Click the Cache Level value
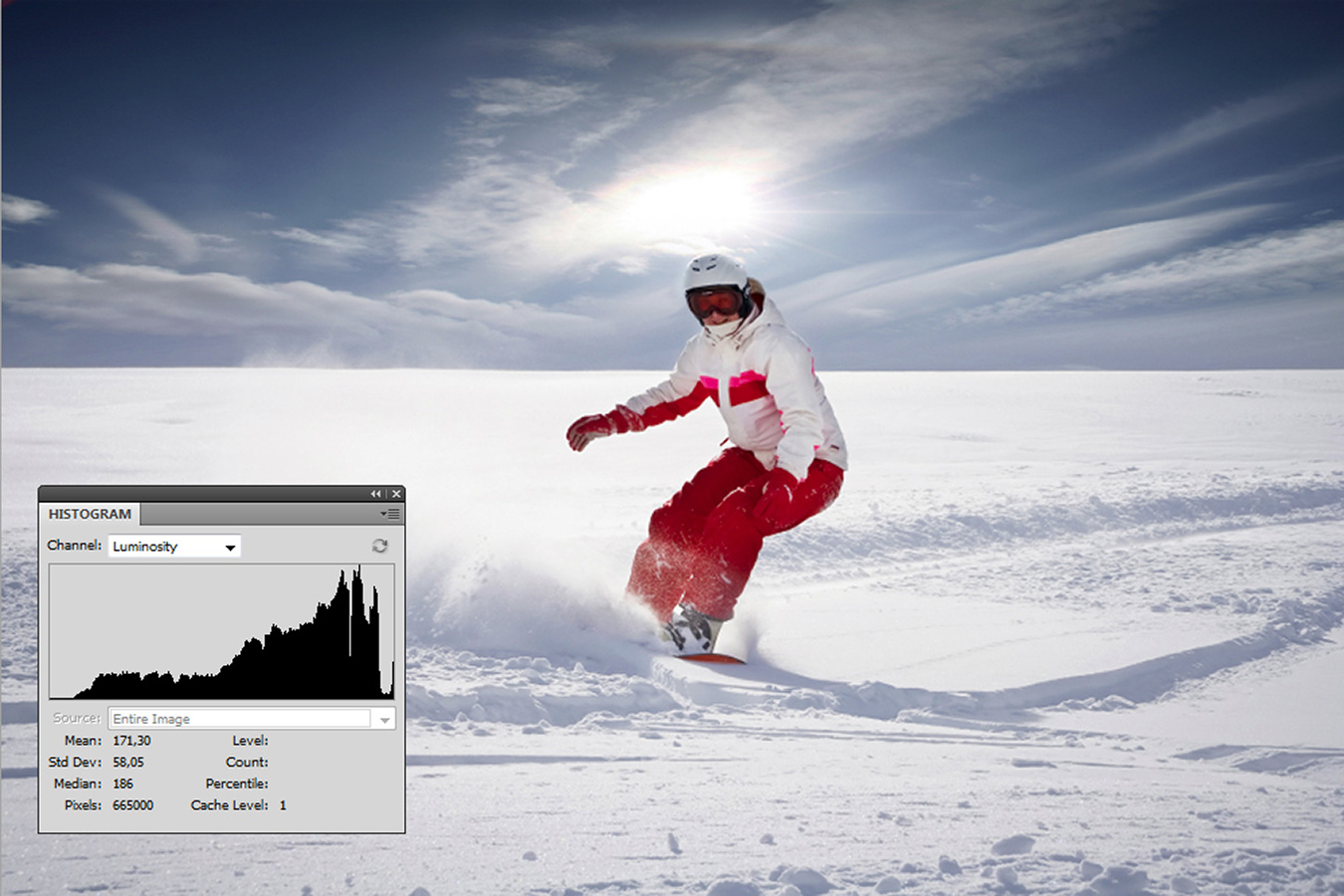The height and width of the screenshot is (896, 1344). 283,805
